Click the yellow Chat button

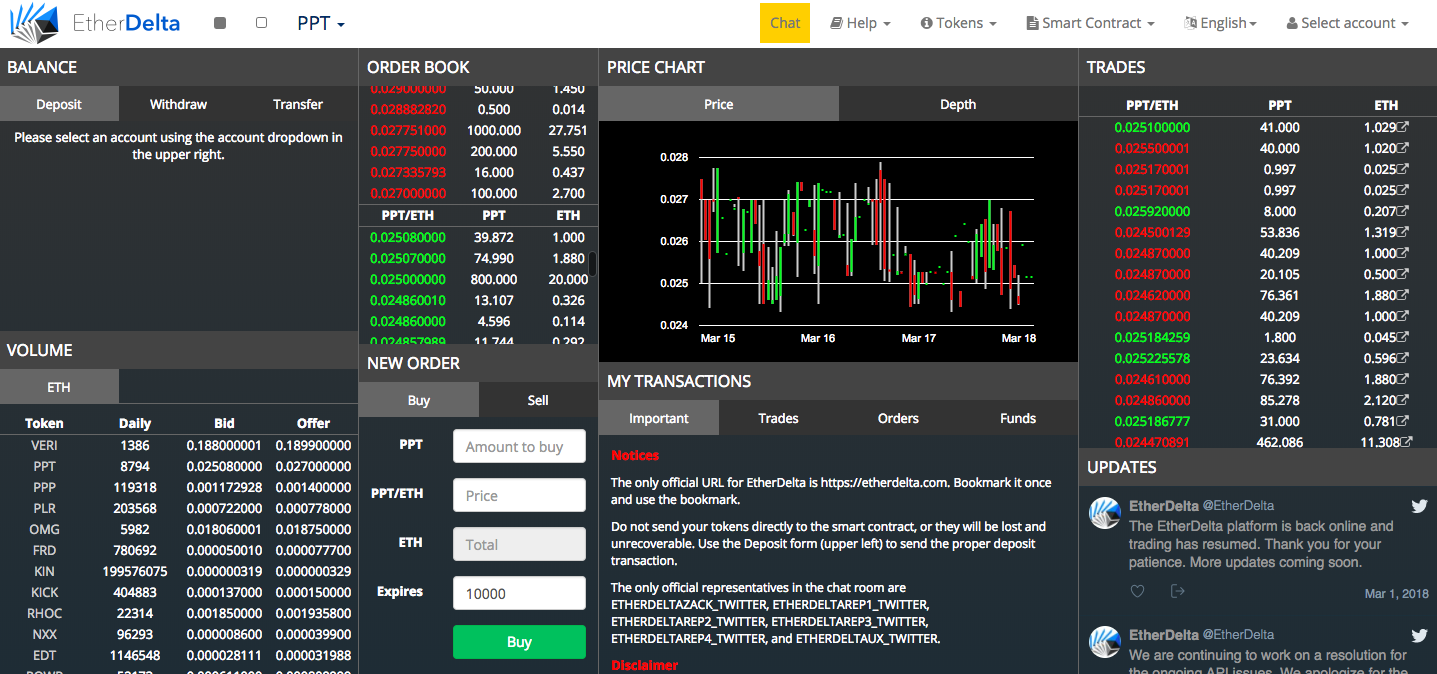coord(785,23)
